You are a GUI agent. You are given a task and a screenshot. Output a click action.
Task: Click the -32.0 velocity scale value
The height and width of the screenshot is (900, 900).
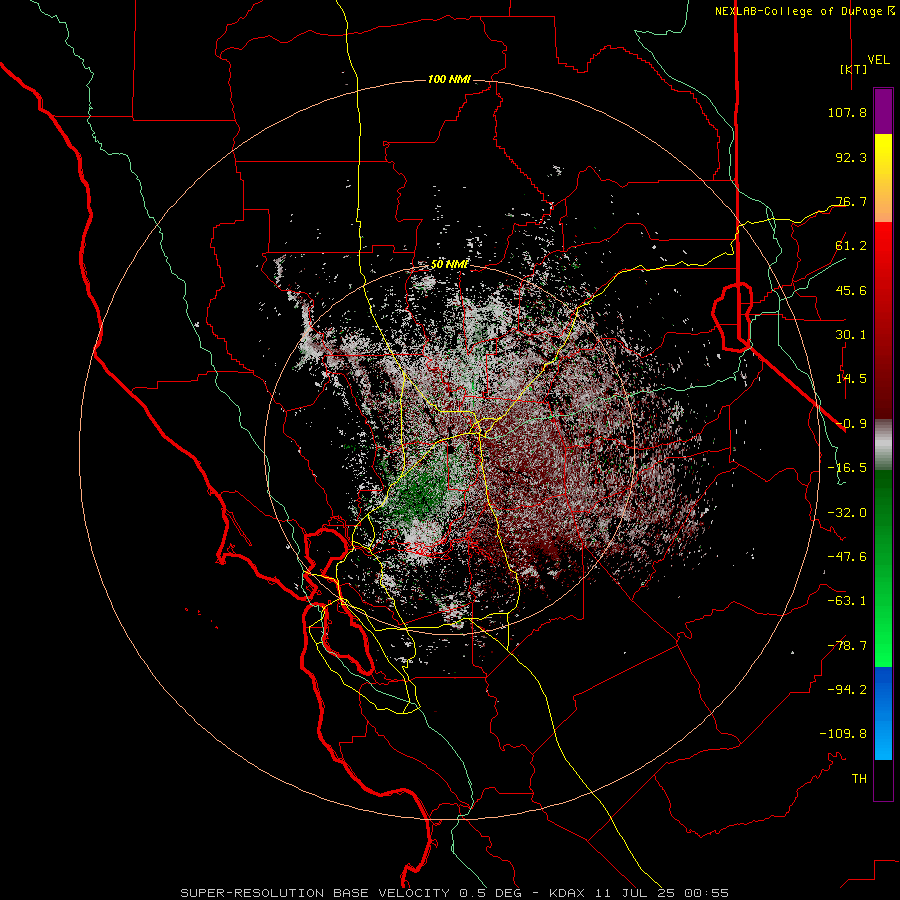(x=847, y=513)
